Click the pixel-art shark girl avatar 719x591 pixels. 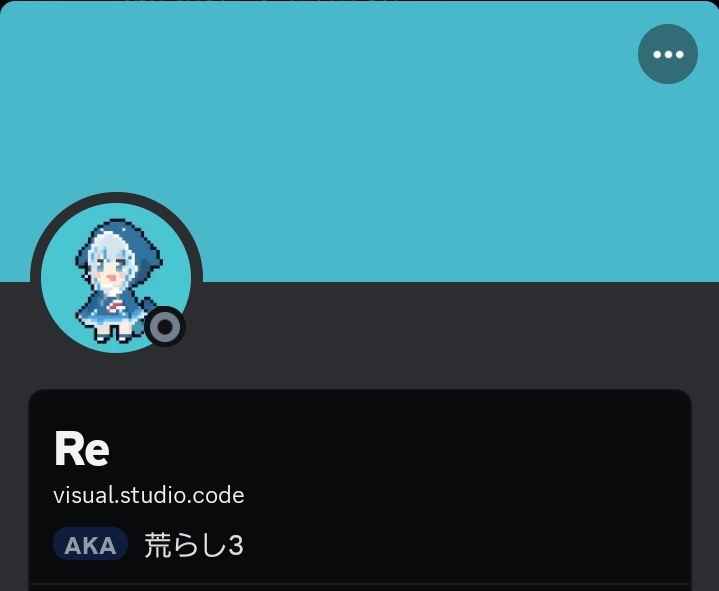(x=116, y=278)
